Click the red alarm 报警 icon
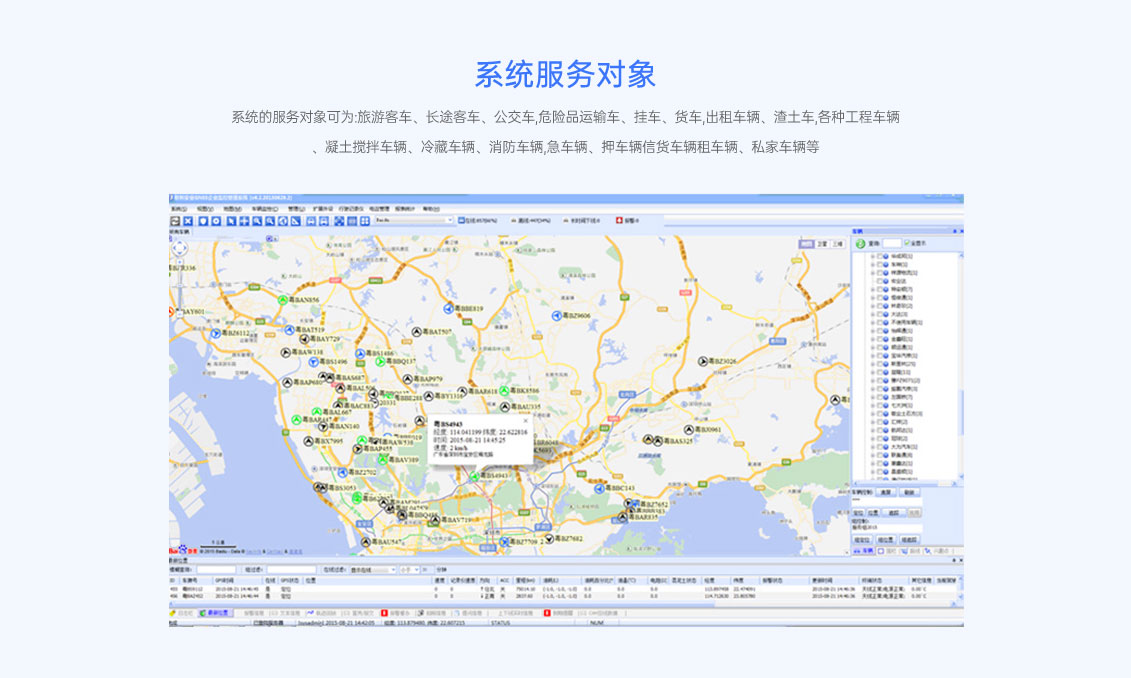The image size is (1131, 678). click(x=619, y=220)
